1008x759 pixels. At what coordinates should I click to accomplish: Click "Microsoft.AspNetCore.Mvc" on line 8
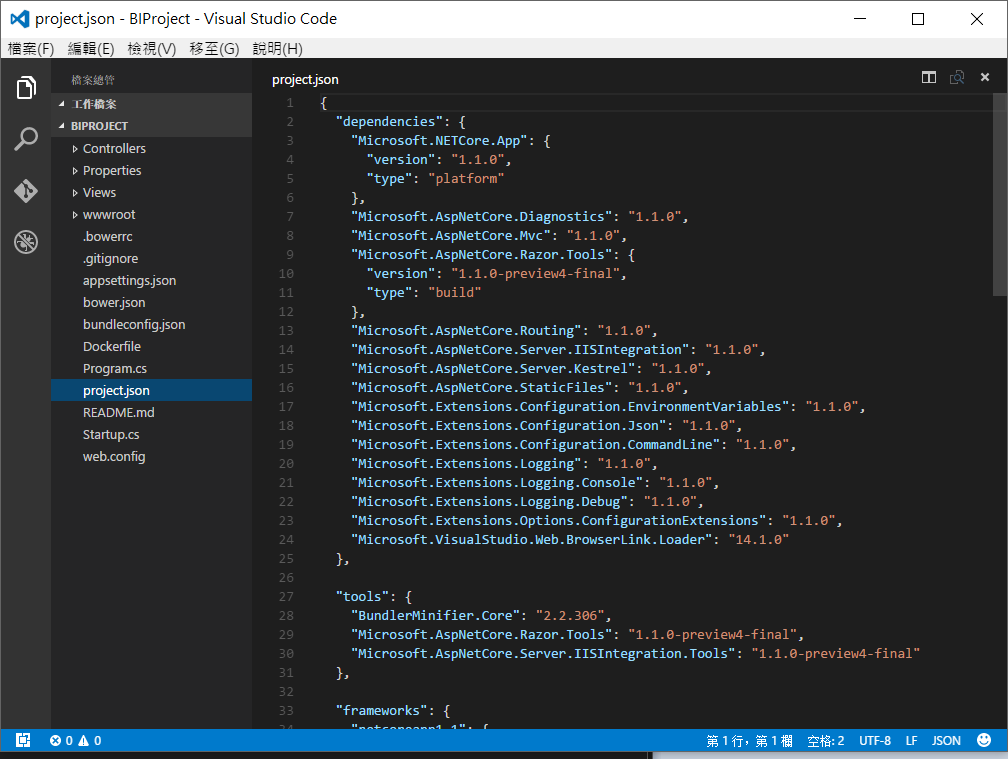(451, 235)
